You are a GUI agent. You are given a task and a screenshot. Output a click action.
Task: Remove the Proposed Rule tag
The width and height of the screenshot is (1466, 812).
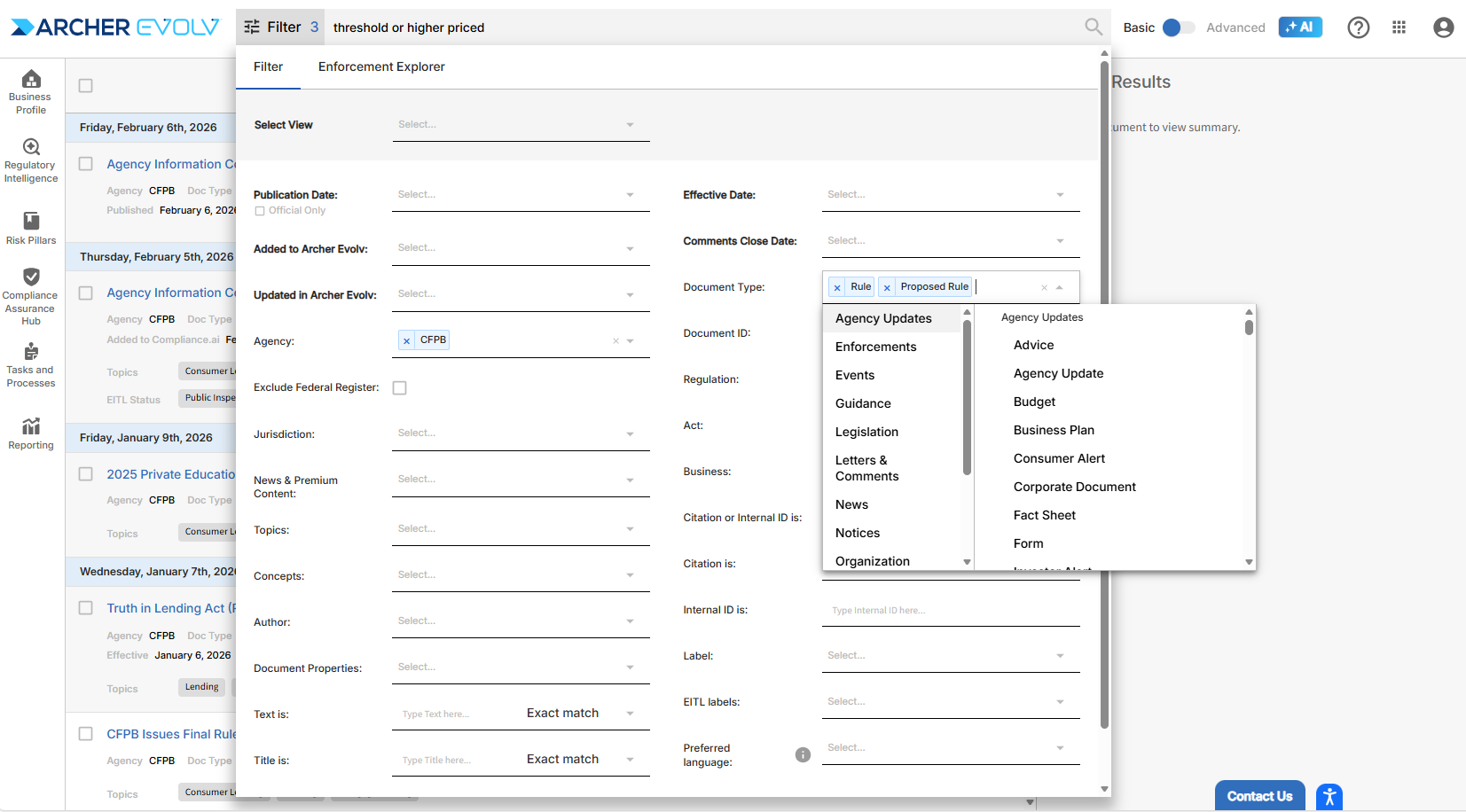click(887, 287)
